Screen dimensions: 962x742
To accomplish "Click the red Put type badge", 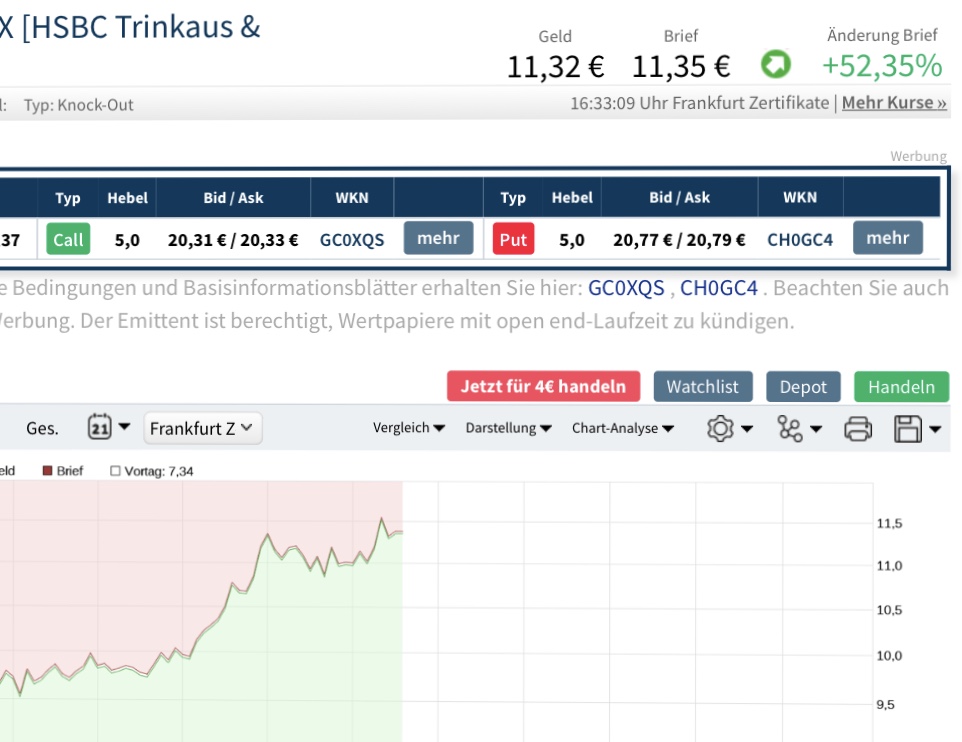I will (x=513, y=239).
